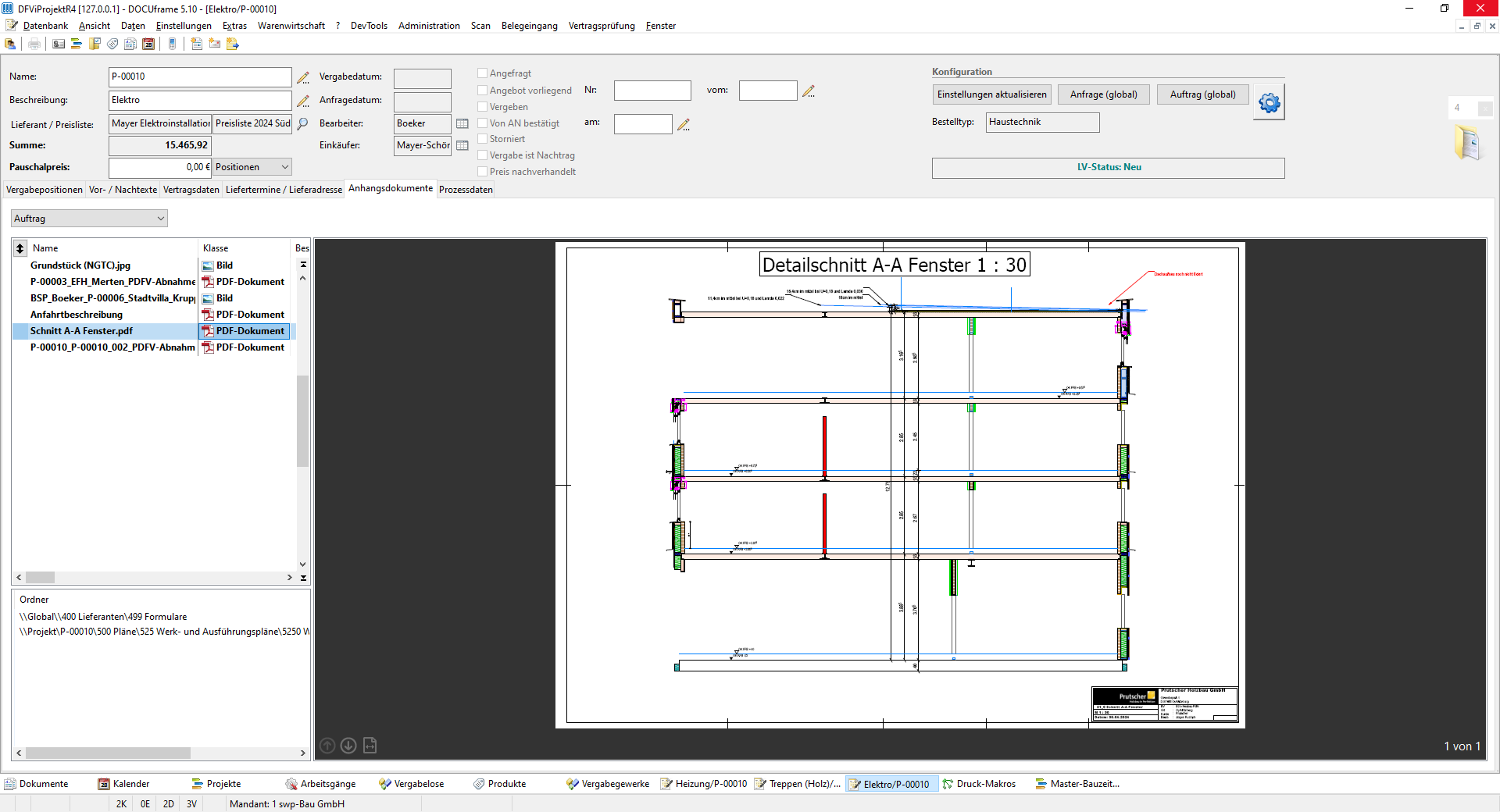Click the Bestelltyp Haustechnik combo box
Screen dimensions: 1500x812
coord(1042,123)
